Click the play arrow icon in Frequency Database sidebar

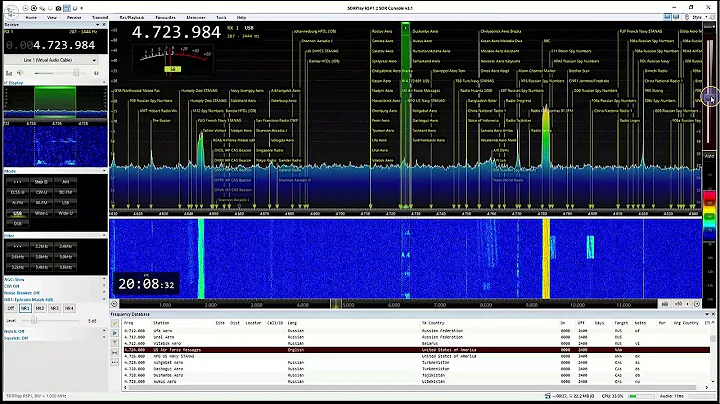115,333
